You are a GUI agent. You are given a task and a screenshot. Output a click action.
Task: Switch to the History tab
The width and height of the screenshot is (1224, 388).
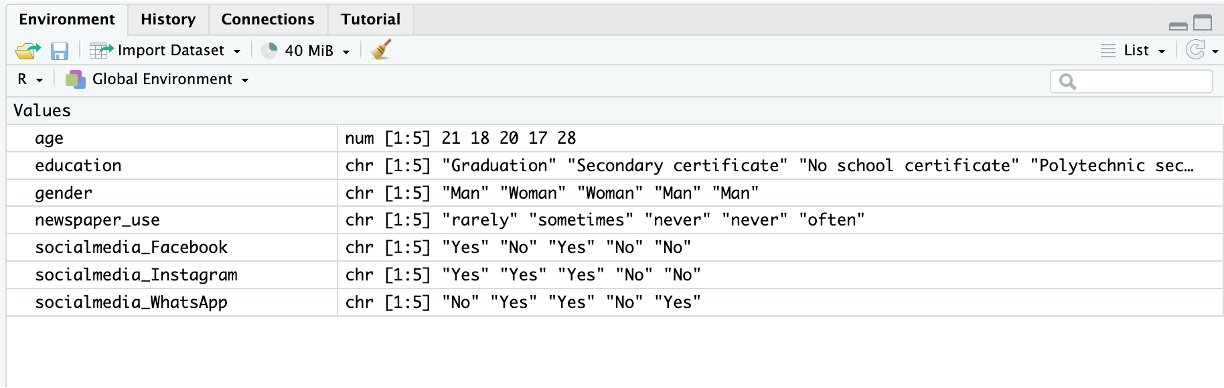(x=168, y=19)
